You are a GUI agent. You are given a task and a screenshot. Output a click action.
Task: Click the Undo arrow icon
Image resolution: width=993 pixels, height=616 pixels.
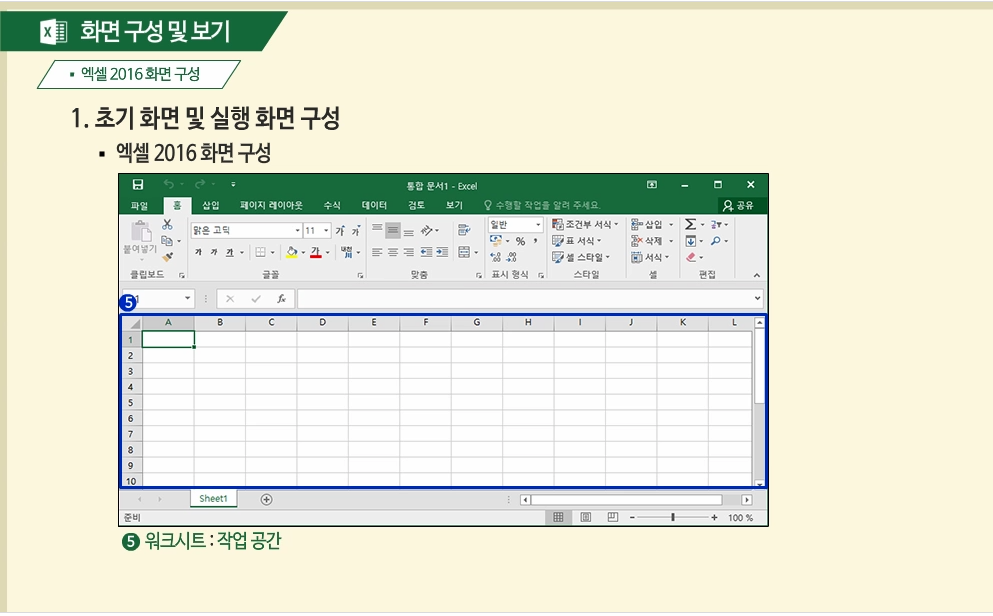(168, 184)
